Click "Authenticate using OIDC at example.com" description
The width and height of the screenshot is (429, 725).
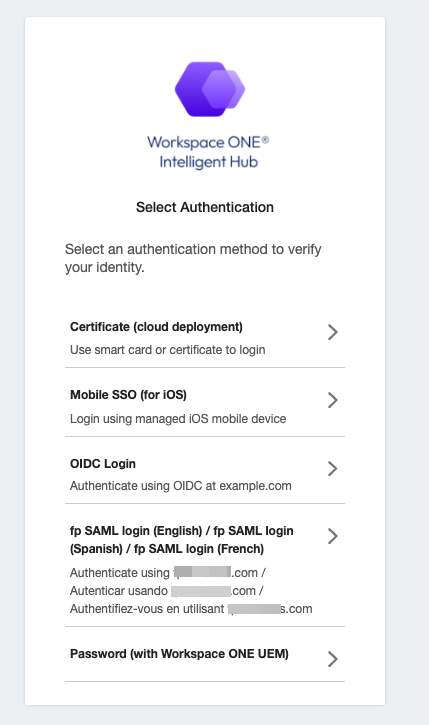[x=181, y=486]
